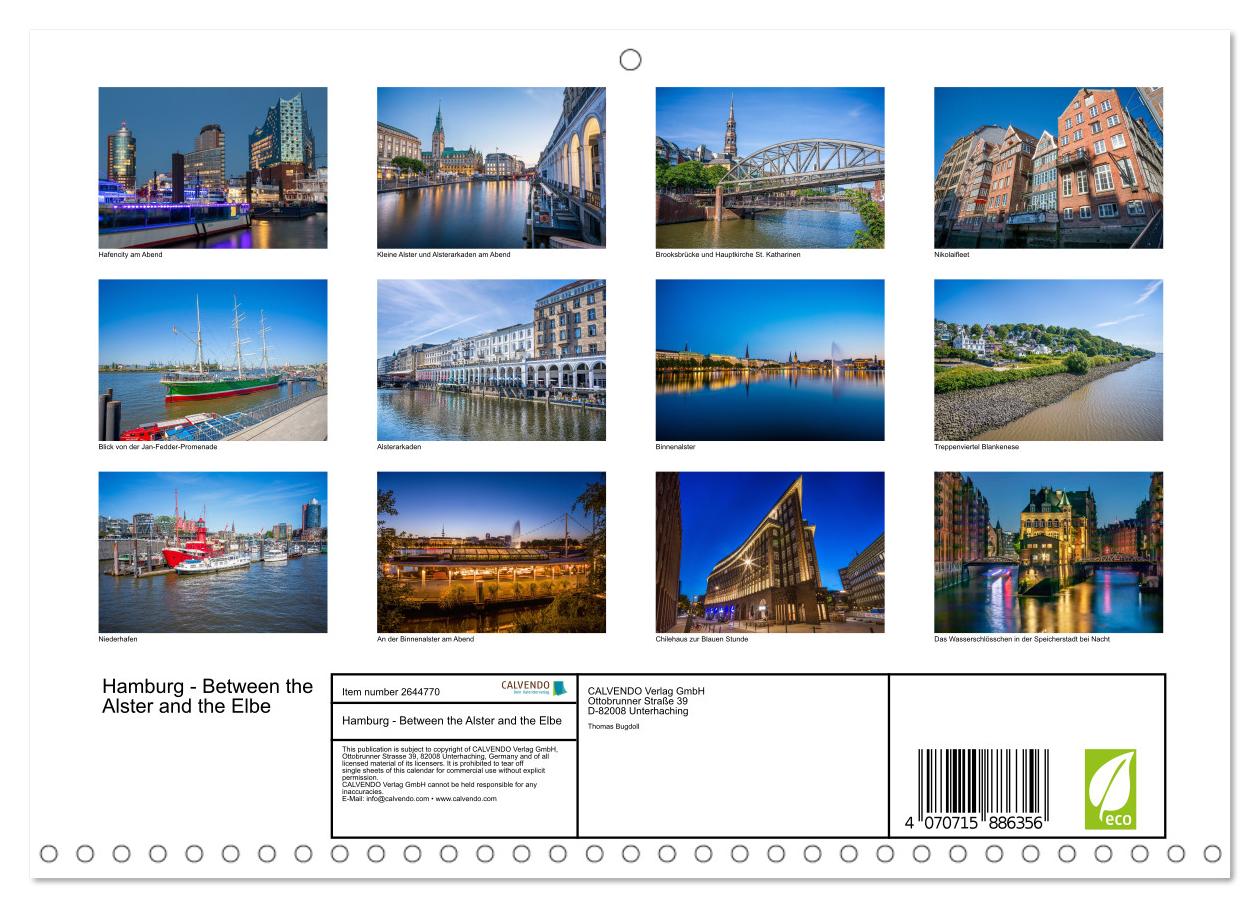Click the text 'Item number 2644770'
Image resolution: width=1260 pixels, height=908 pixels.
click(391, 691)
